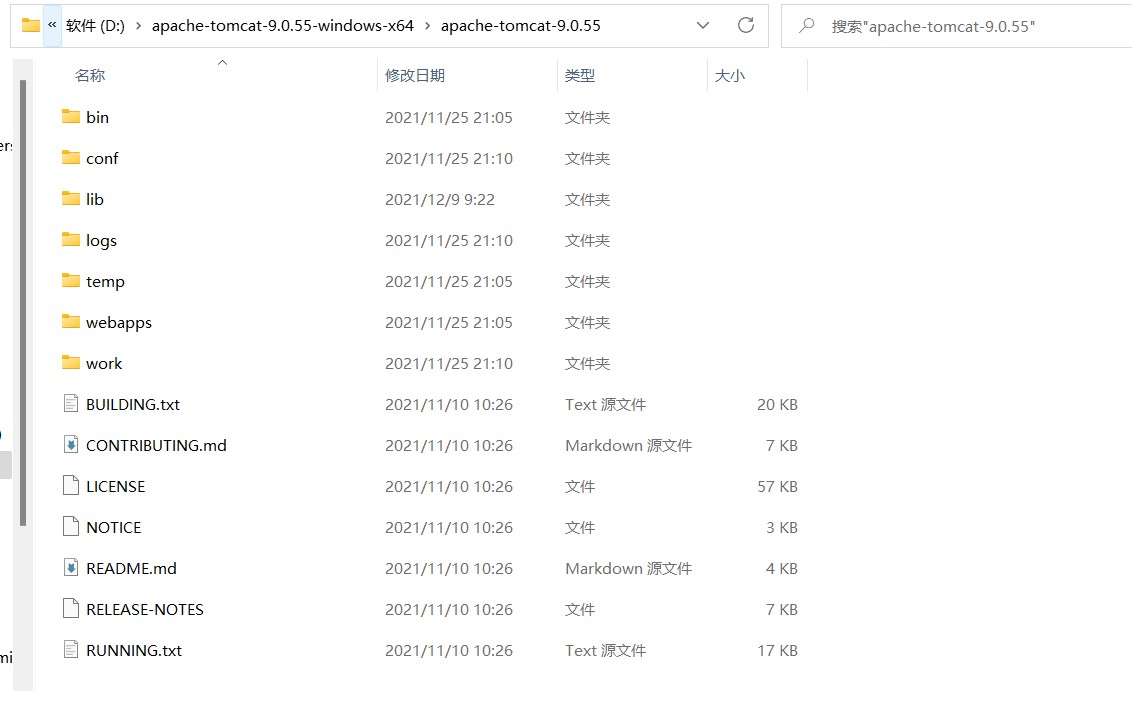Click the 20 KB size of BUILDING.txt
This screenshot has height=706, width=1132.
click(777, 404)
